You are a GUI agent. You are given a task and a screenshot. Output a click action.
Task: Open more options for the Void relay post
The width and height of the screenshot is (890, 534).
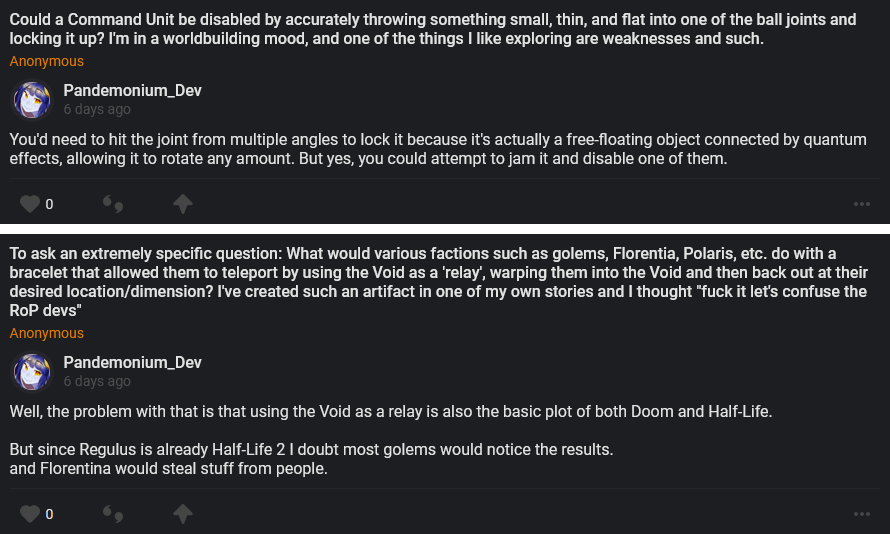click(x=862, y=514)
